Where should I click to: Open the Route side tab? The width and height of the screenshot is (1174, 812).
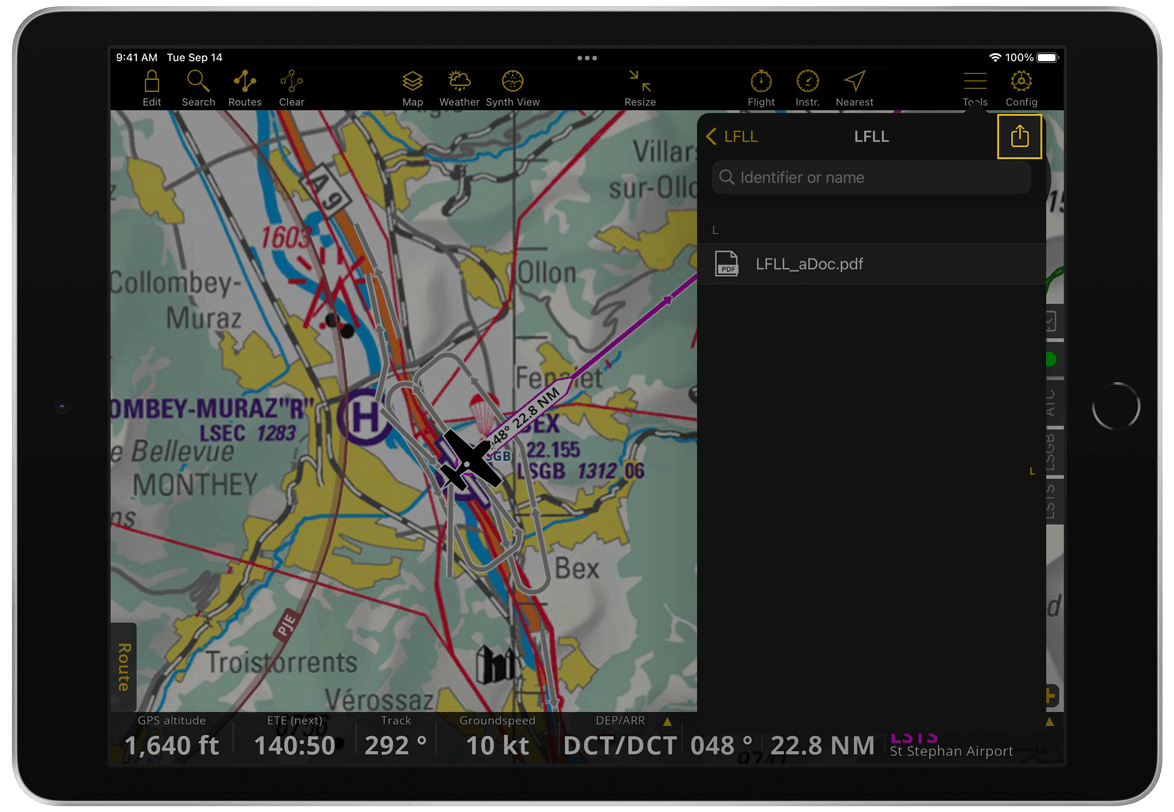click(x=124, y=666)
